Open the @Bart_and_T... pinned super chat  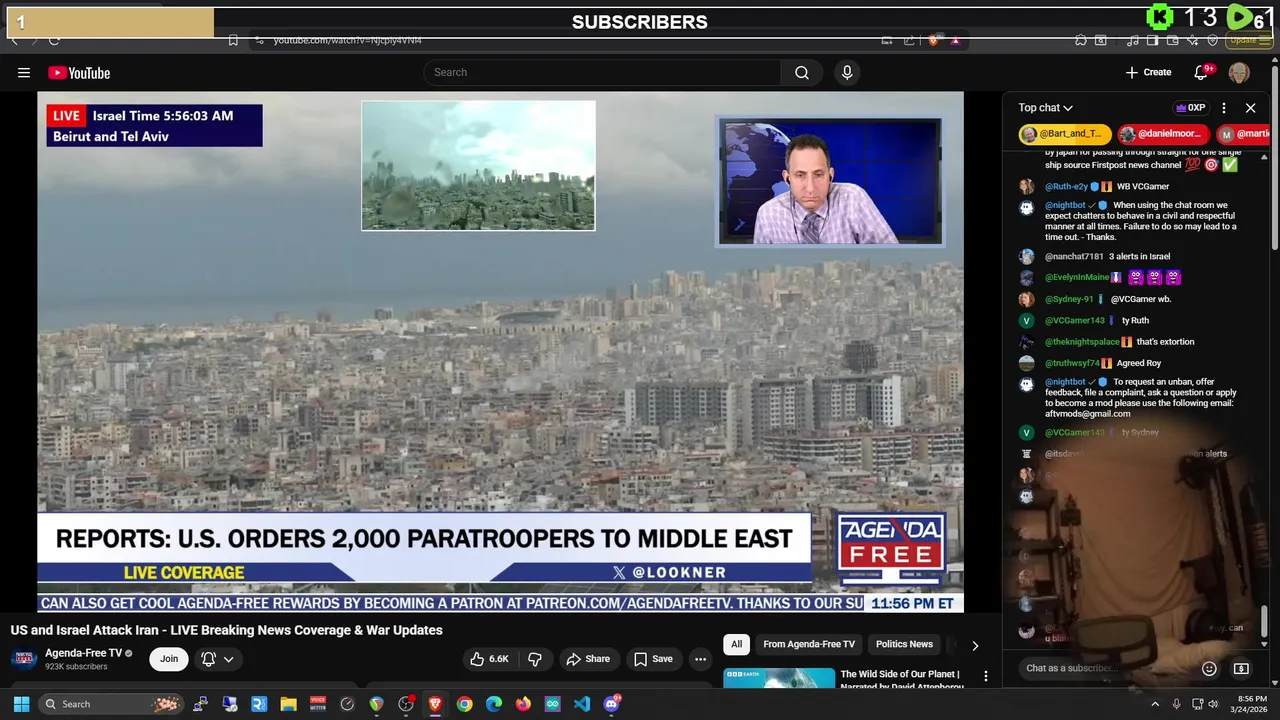(x=1065, y=134)
